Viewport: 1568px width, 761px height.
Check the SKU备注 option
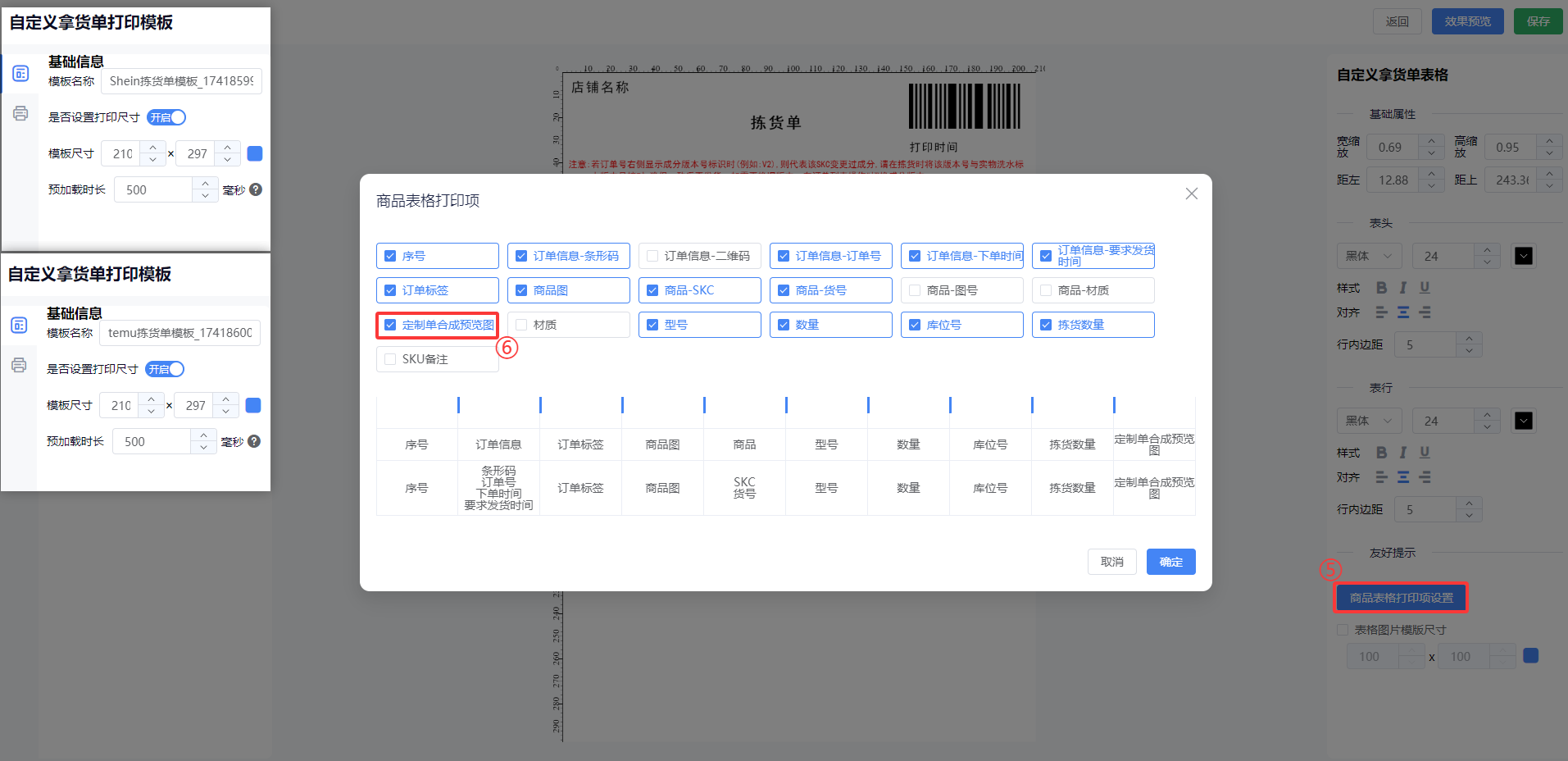coord(390,359)
